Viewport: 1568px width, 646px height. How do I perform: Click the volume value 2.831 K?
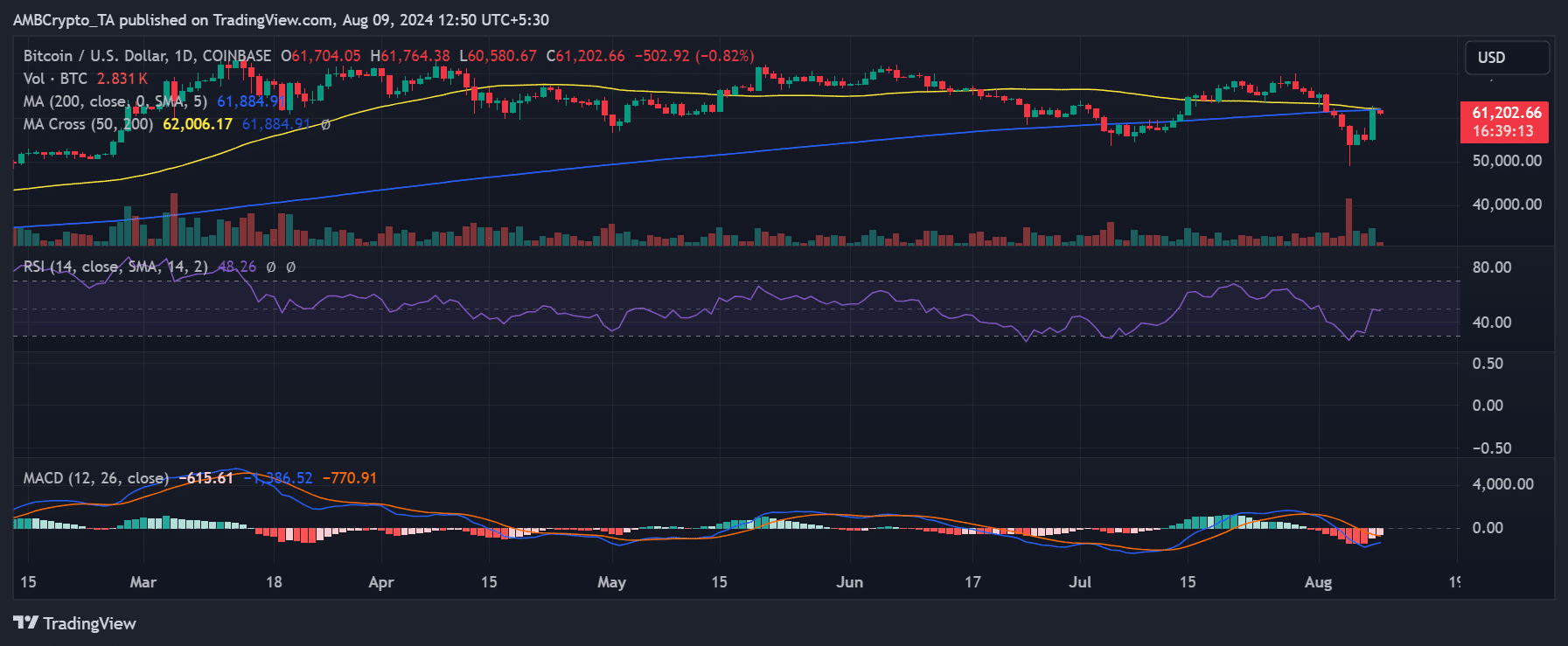coord(122,79)
